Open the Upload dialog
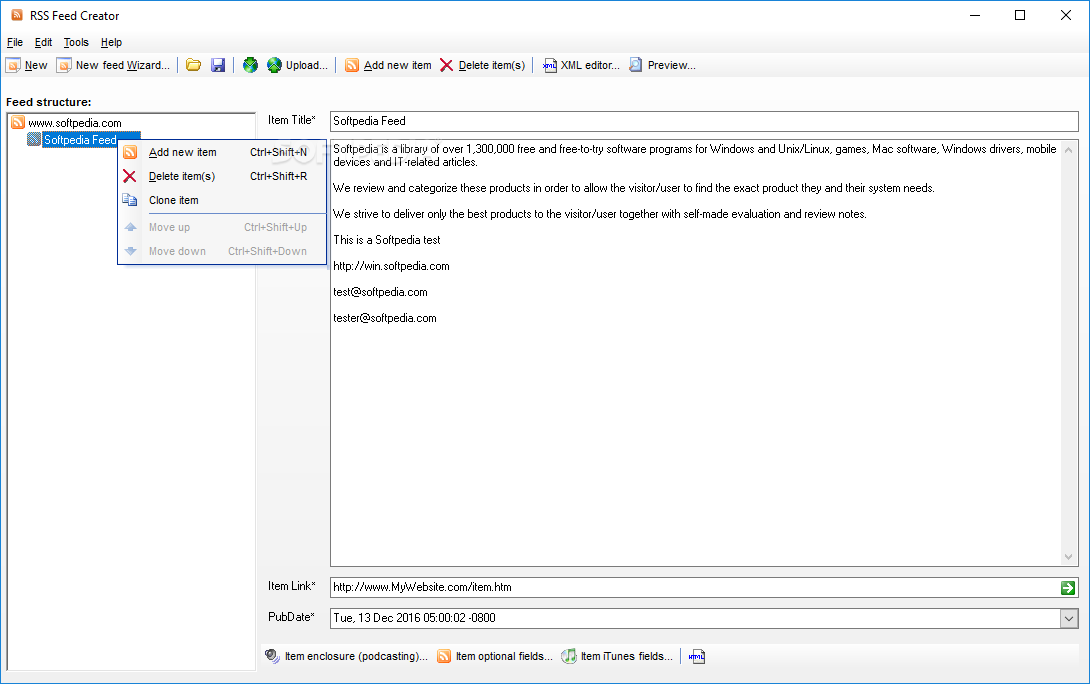 coord(298,65)
